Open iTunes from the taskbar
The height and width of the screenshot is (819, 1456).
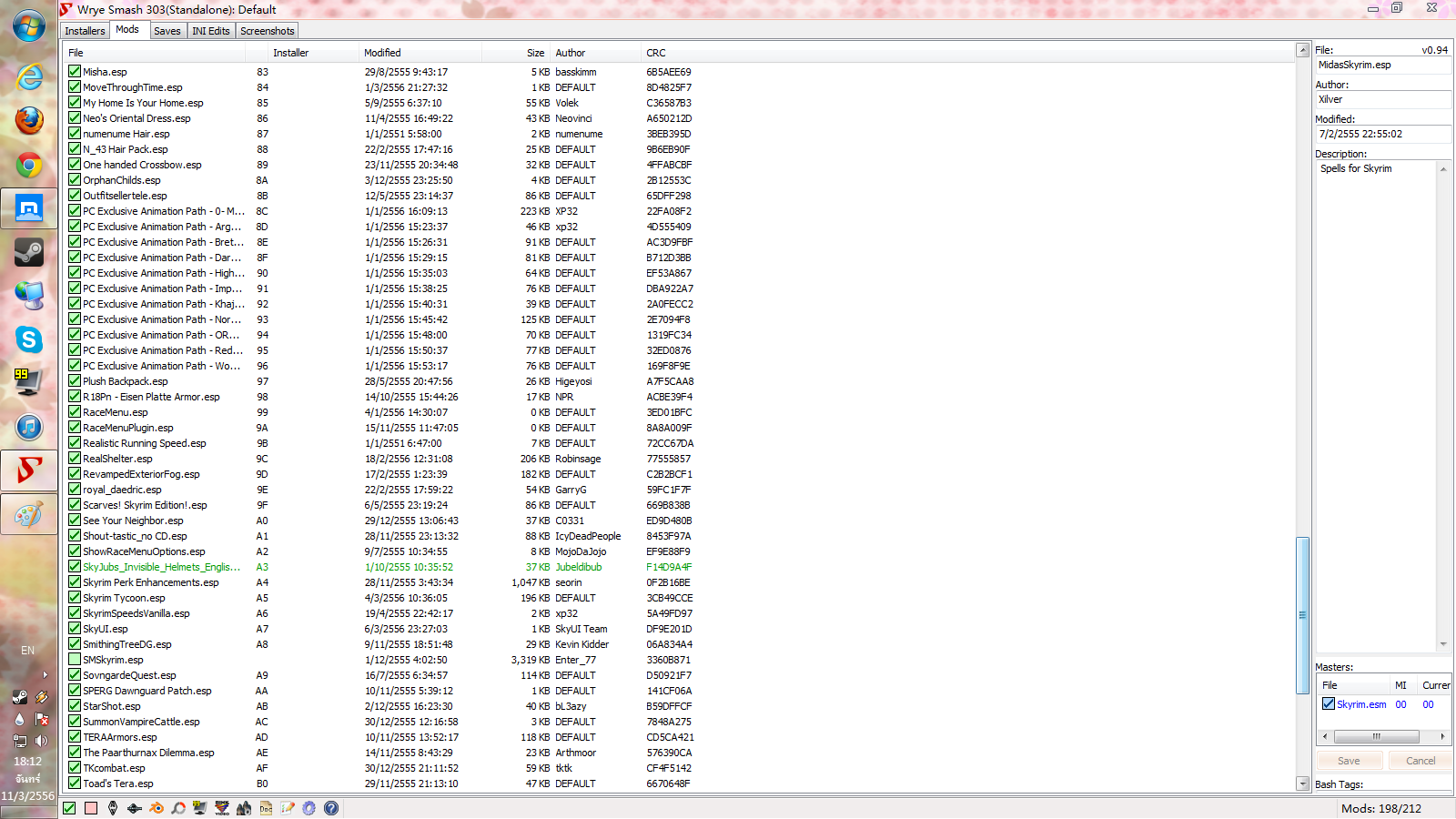pos(28,427)
